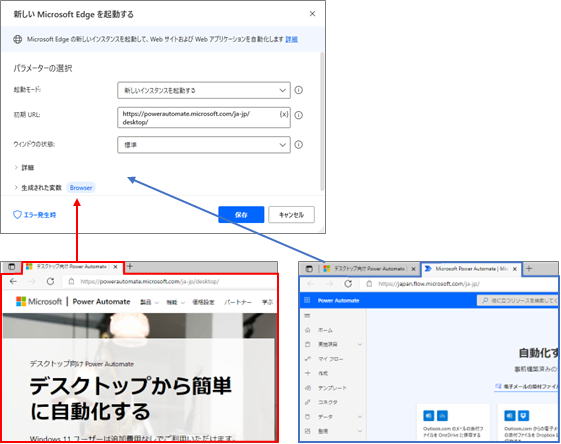The width and height of the screenshot is (561, 444).
Task: Click the Dropbox icon on template card
Action: 523,416
